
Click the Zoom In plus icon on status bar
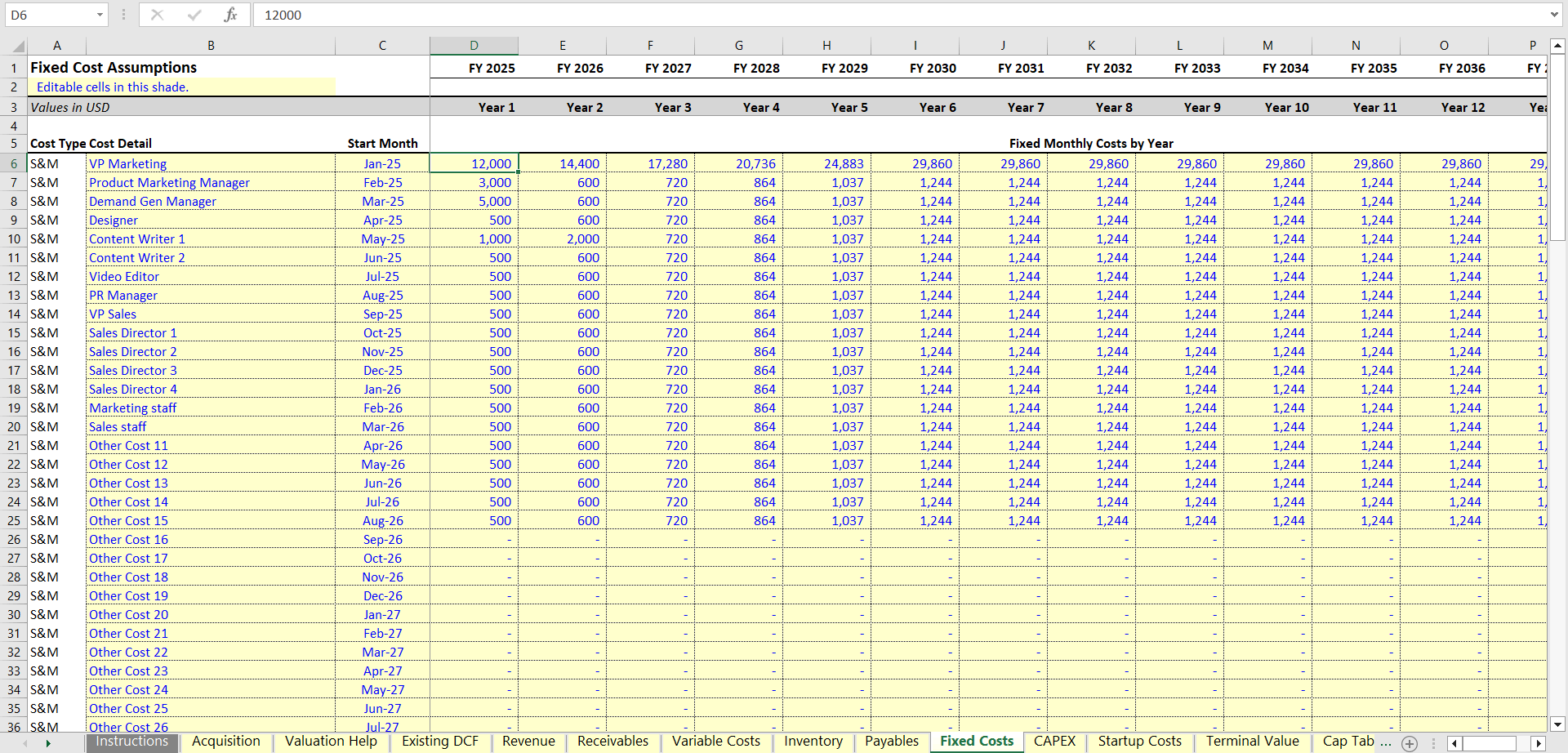click(x=1409, y=743)
